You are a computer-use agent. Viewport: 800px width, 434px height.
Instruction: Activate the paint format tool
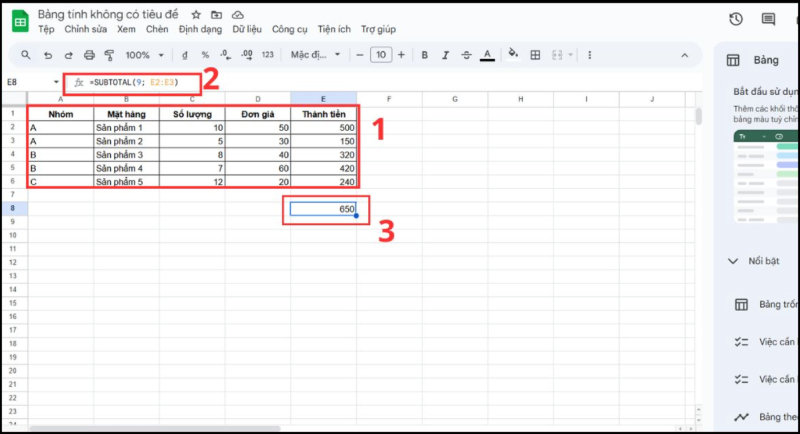[x=109, y=55]
